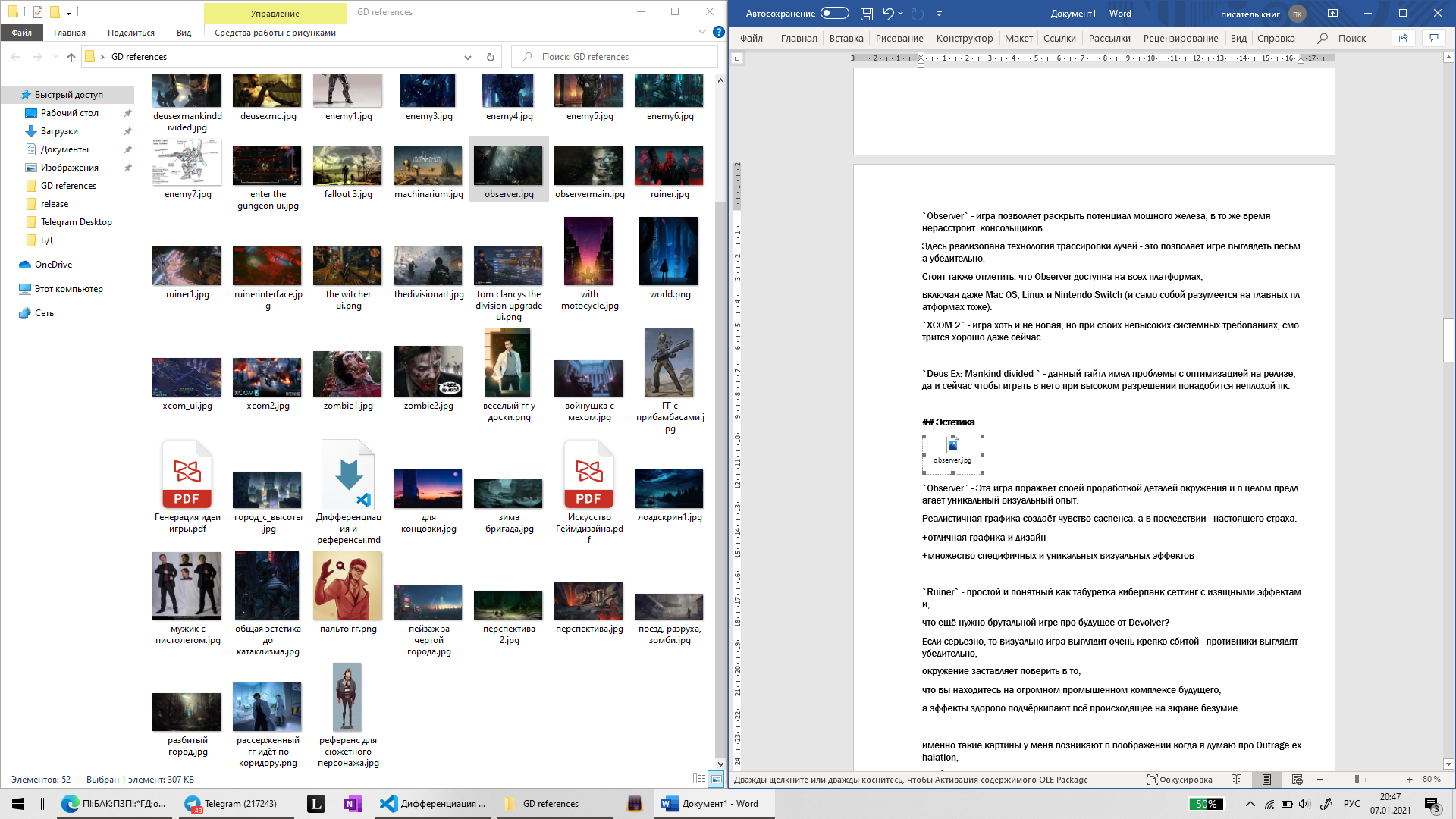Switch to Web Layout view in Word

click(x=1297, y=780)
